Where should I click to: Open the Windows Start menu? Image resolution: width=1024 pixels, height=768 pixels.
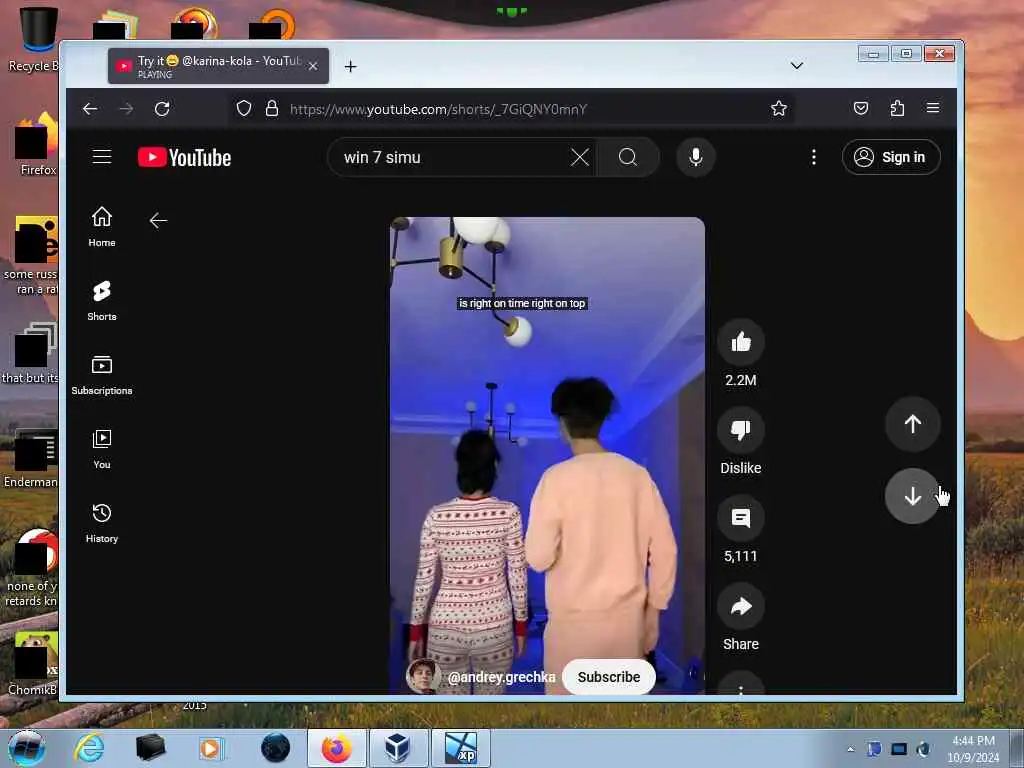26,748
